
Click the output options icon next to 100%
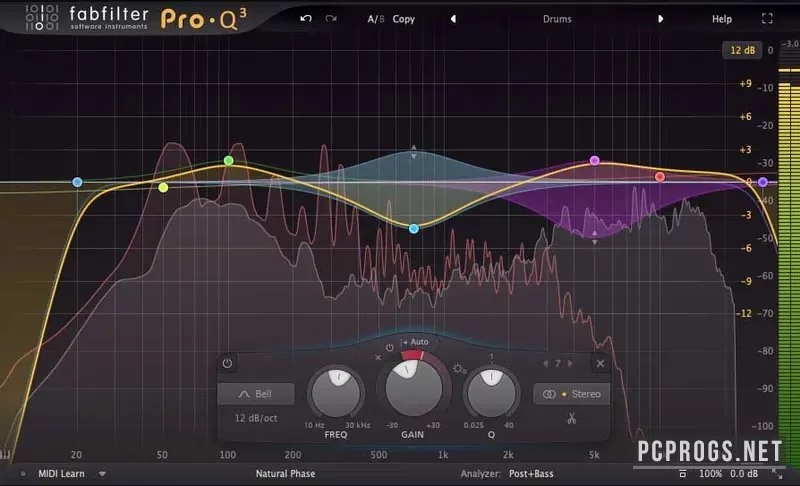[x=682, y=474]
